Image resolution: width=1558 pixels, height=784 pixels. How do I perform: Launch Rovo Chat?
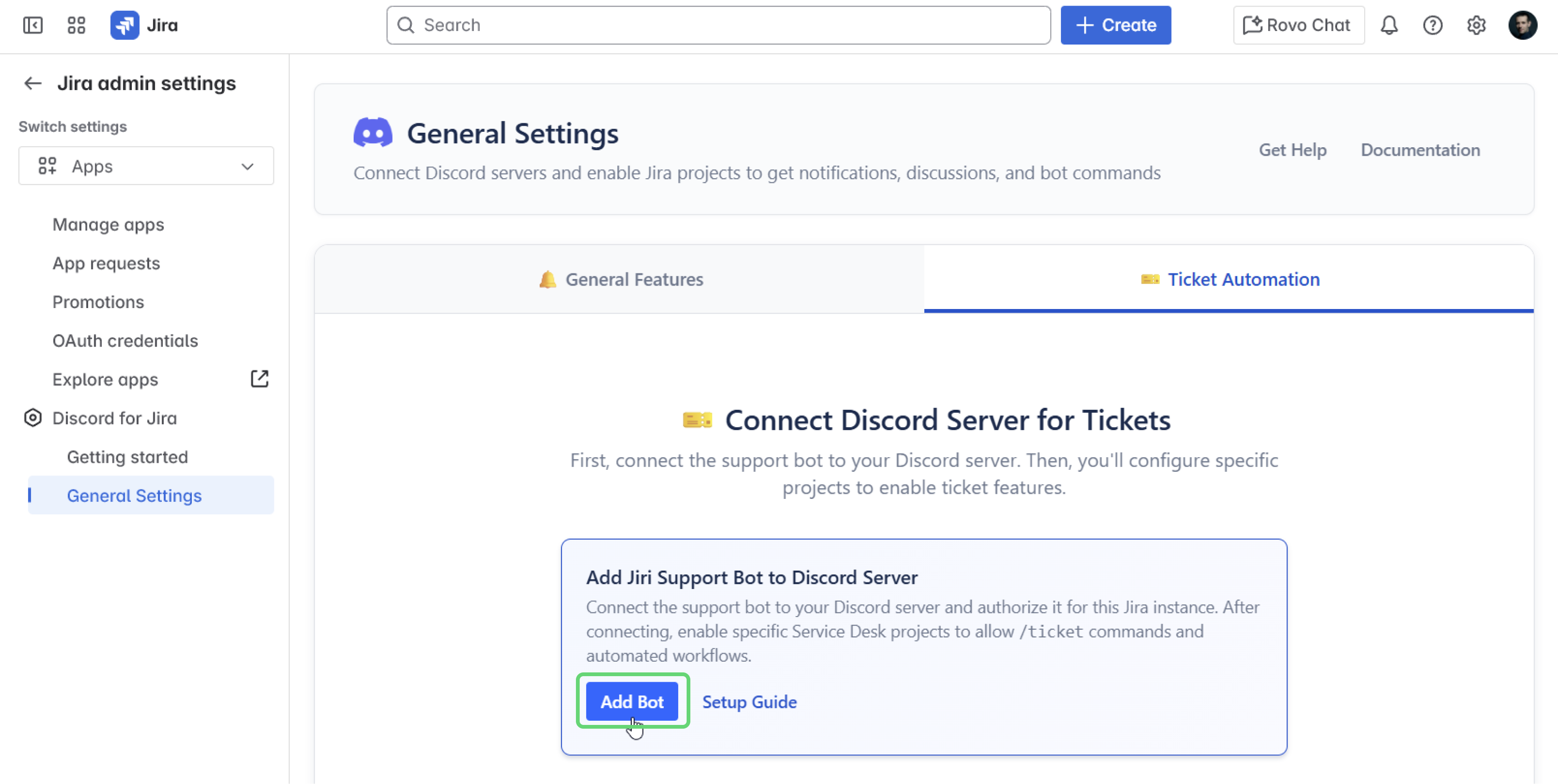[1299, 25]
